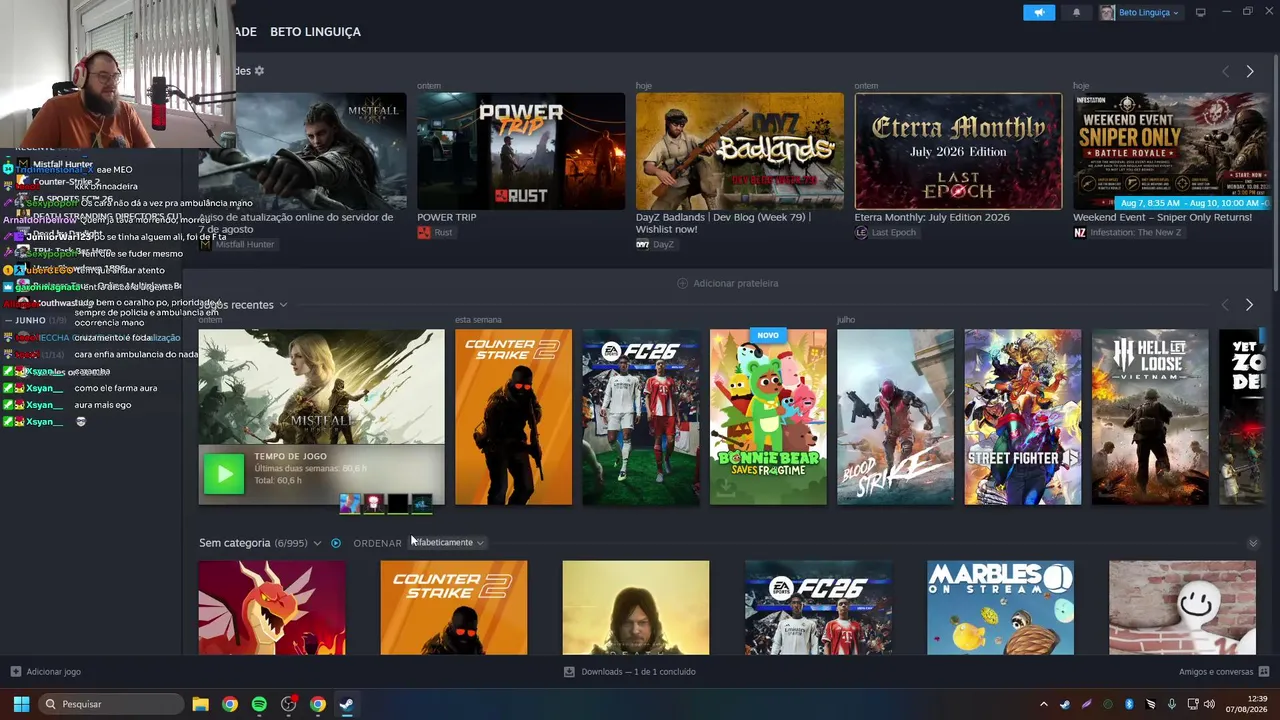Open the Mistfall Hunter recent game art
1280x720 pixels.
coord(321,387)
